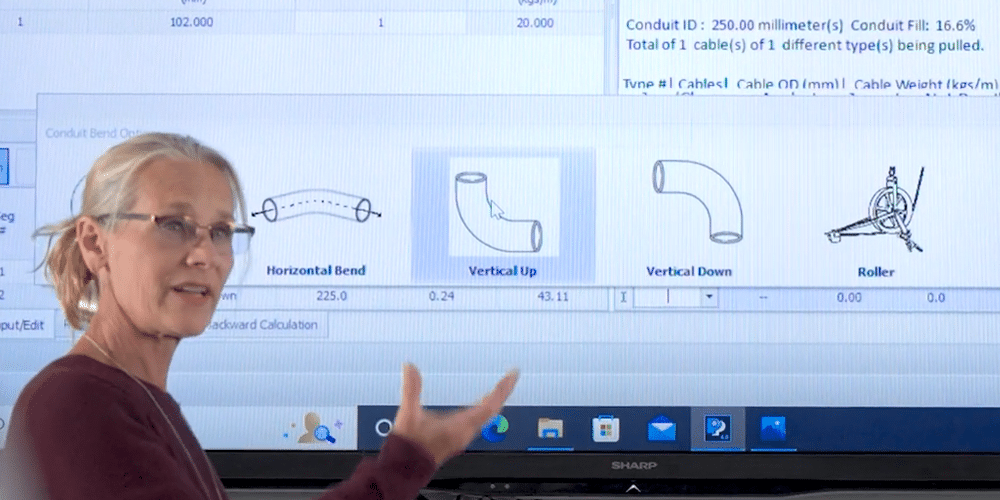Screen dimensions: 1000x500
Task: Select the 20.000 cable weight cell
Action: coord(534,23)
